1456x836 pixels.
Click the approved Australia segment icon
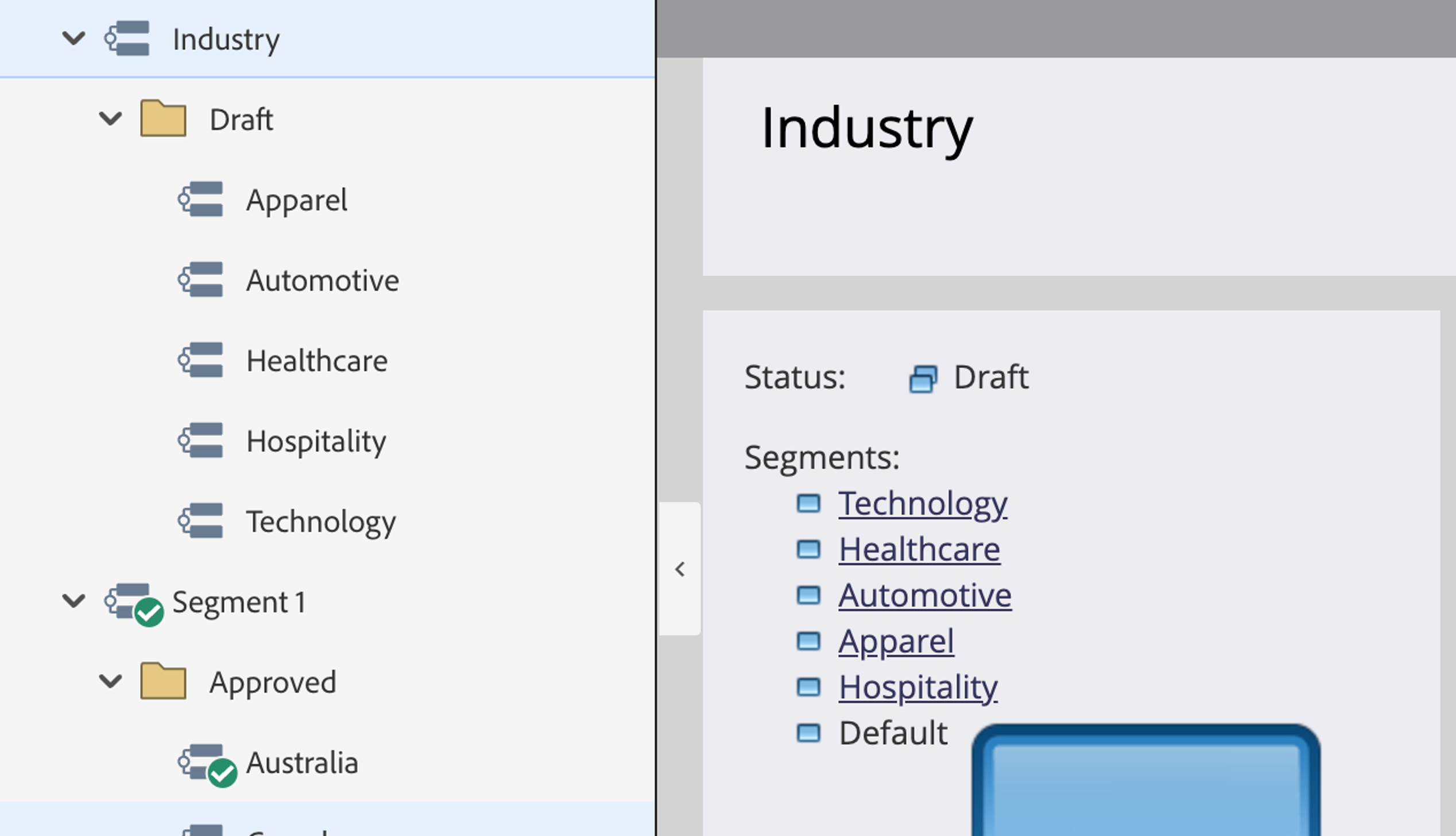tap(206, 764)
